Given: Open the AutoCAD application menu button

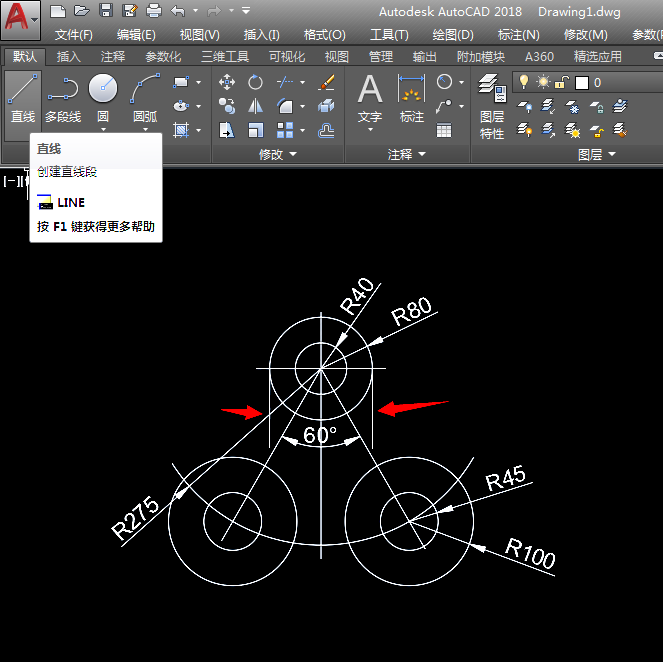Looking at the screenshot, I should tap(21, 20).
